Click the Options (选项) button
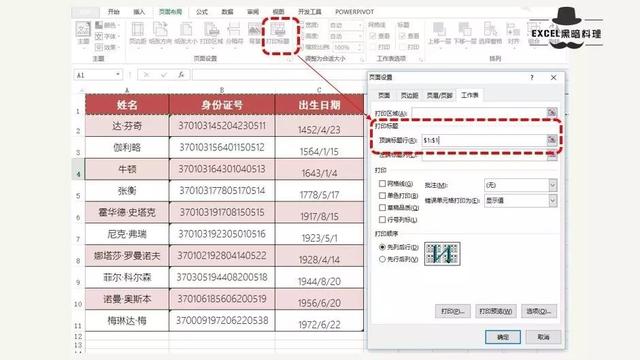The image size is (640, 360). tap(538, 311)
